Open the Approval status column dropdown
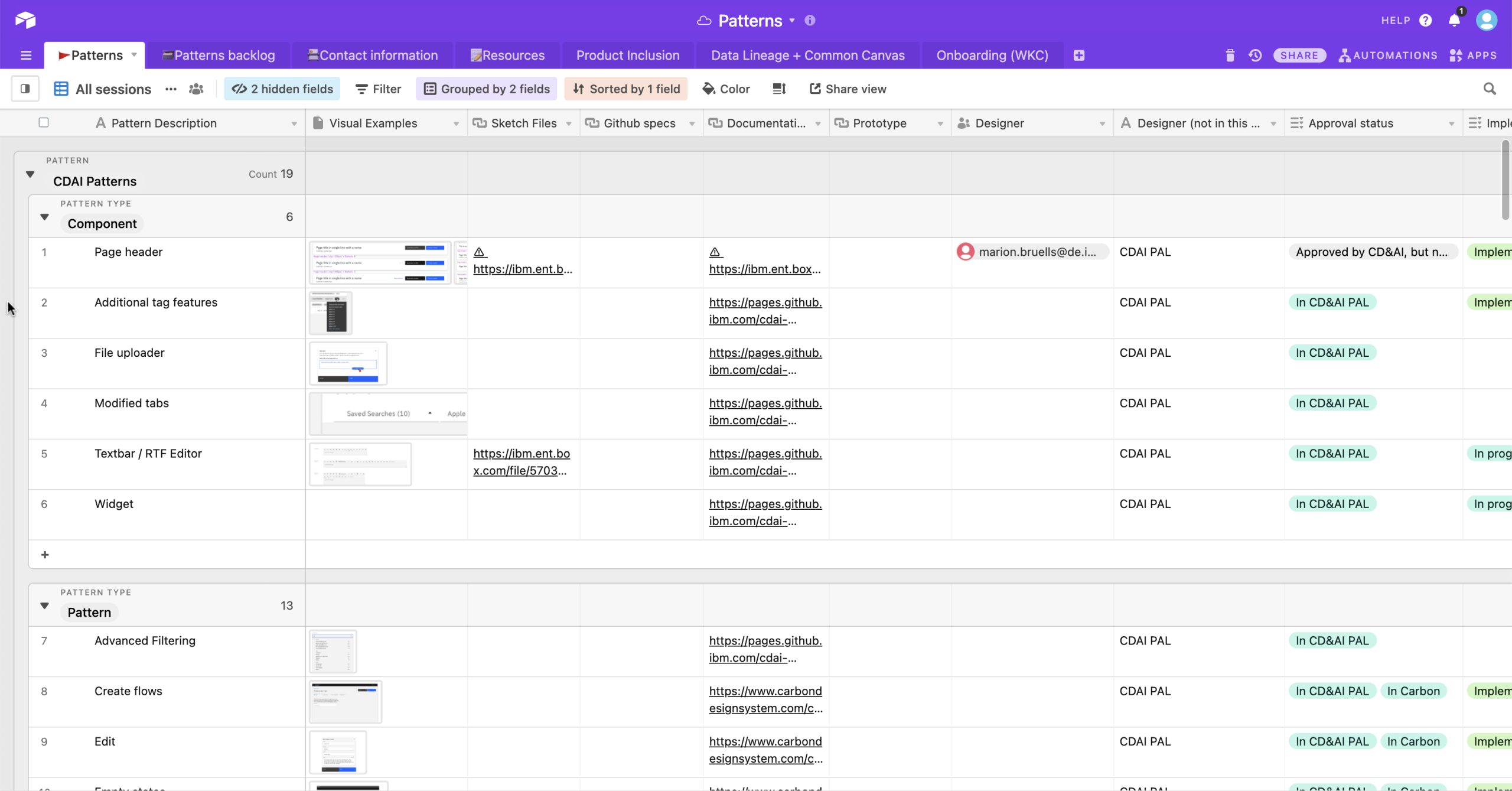 (x=1451, y=123)
